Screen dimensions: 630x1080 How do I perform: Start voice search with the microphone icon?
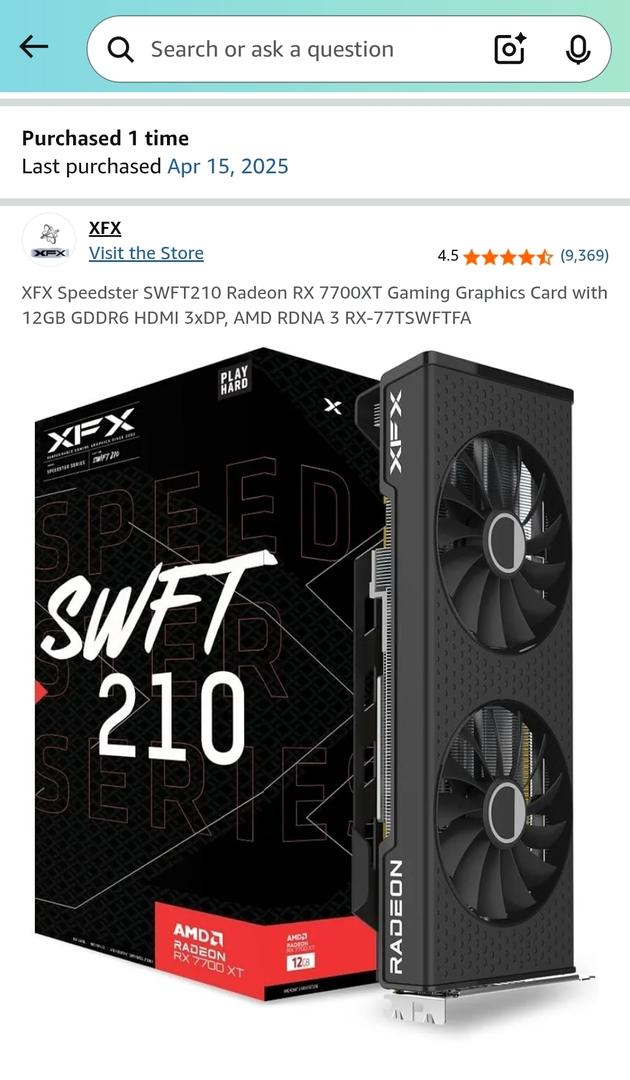[578, 49]
